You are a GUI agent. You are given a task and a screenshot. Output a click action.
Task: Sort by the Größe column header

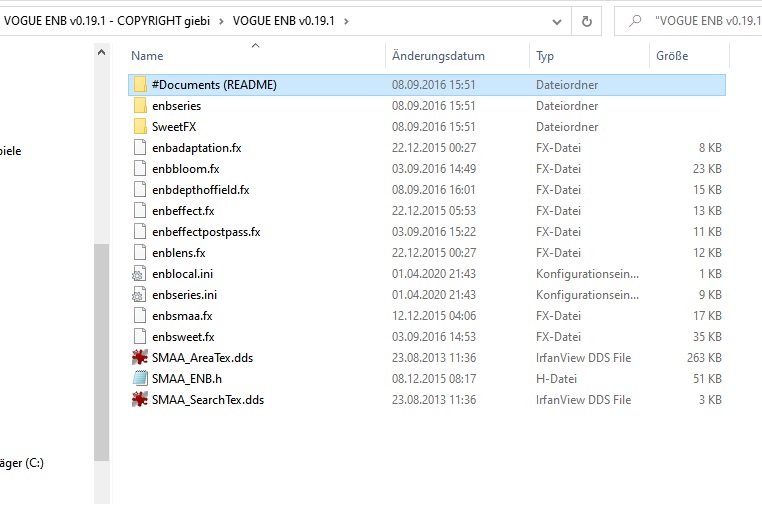pyautogui.click(x=671, y=56)
